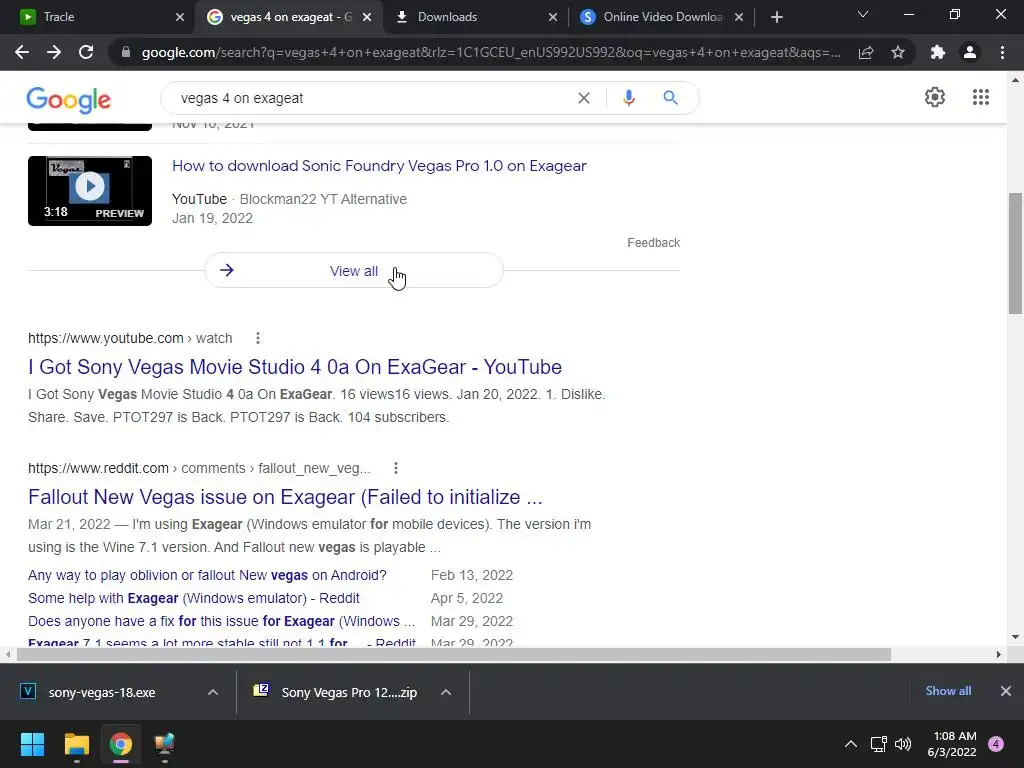This screenshot has width=1024, height=768.
Task: Show all downloads
Action: coord(948,691)
